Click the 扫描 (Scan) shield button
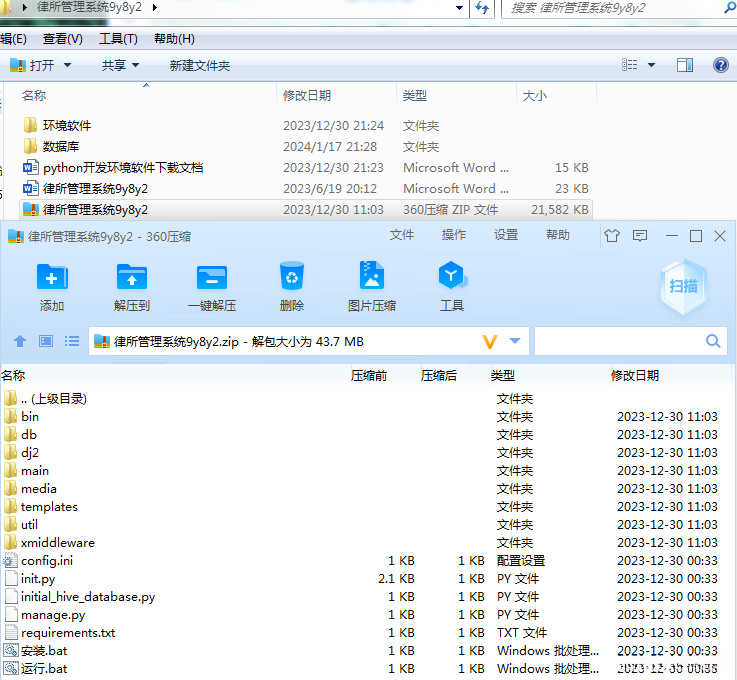This screenshot has height=680, width=737. point(683,286)
